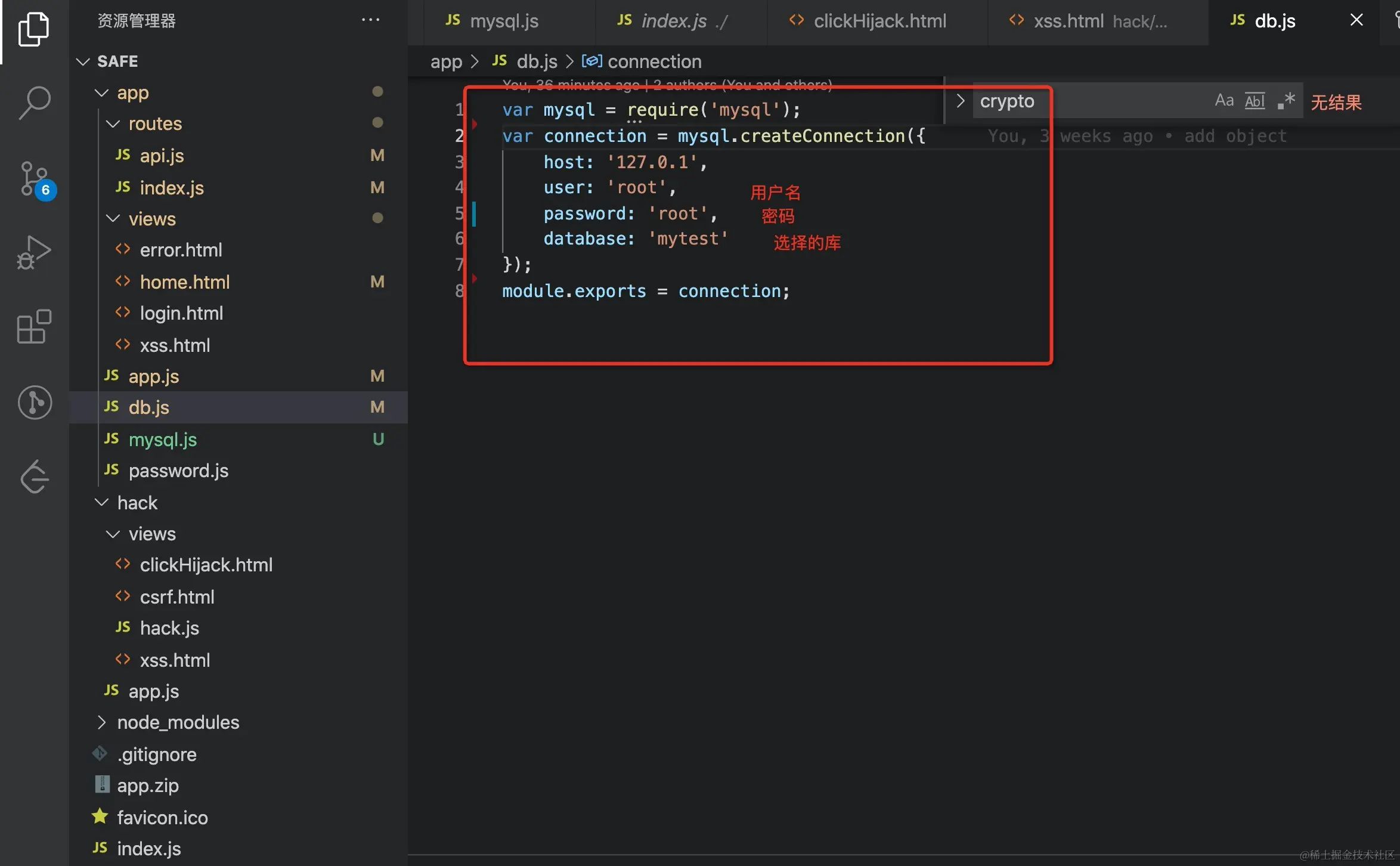The image size is (1400, 866).
Task: Select db.js file in Explorer
Action: [x=149, y=407]
